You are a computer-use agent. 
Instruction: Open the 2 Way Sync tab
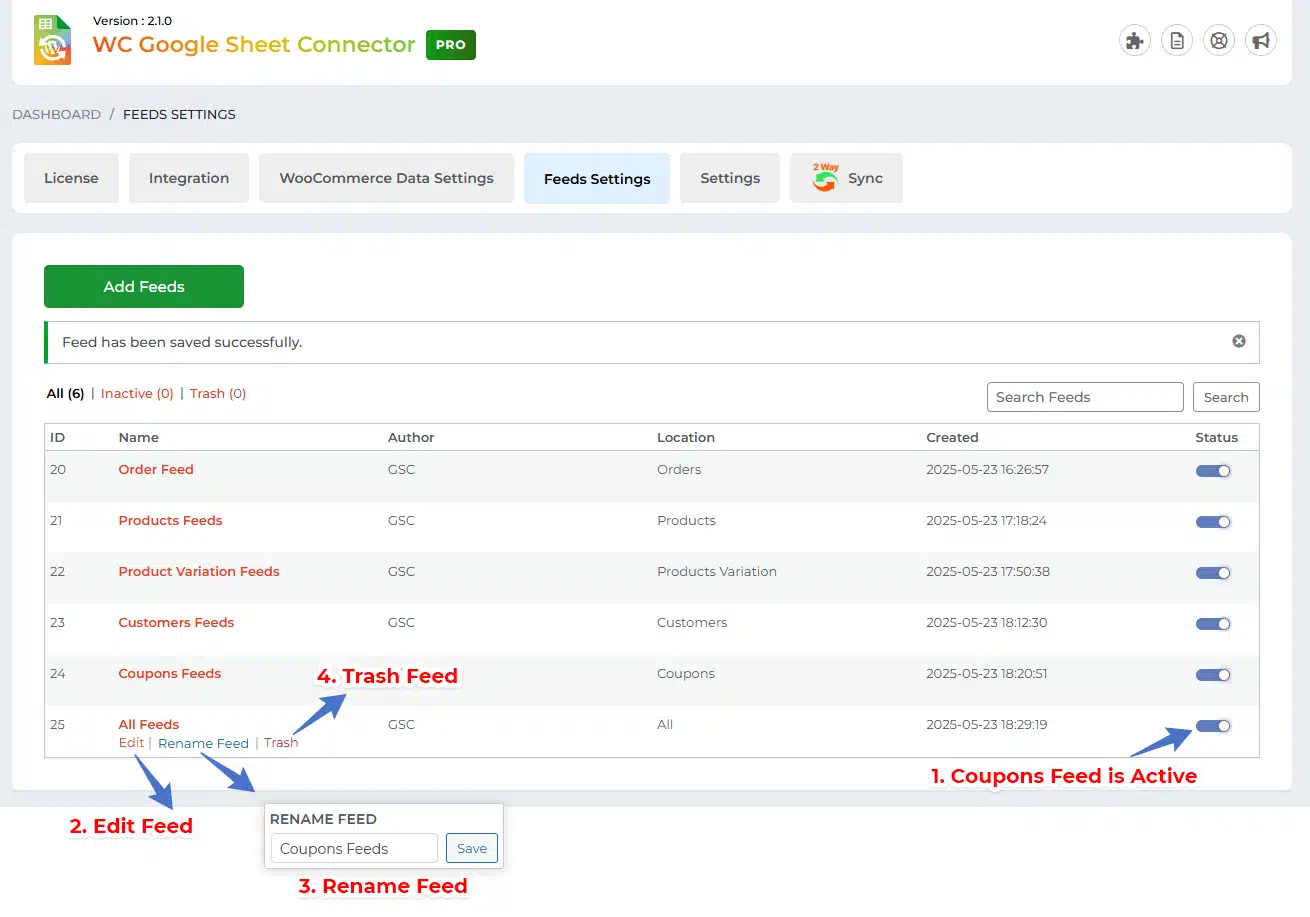[846, 178]
